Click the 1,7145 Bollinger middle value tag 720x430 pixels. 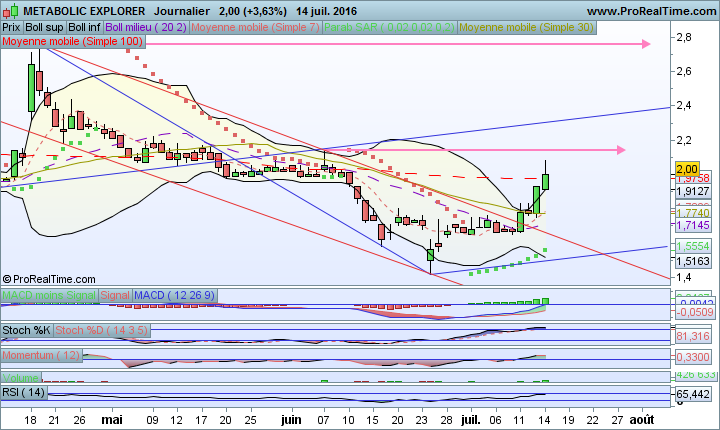pyautogui.click(x=693, y=225)
